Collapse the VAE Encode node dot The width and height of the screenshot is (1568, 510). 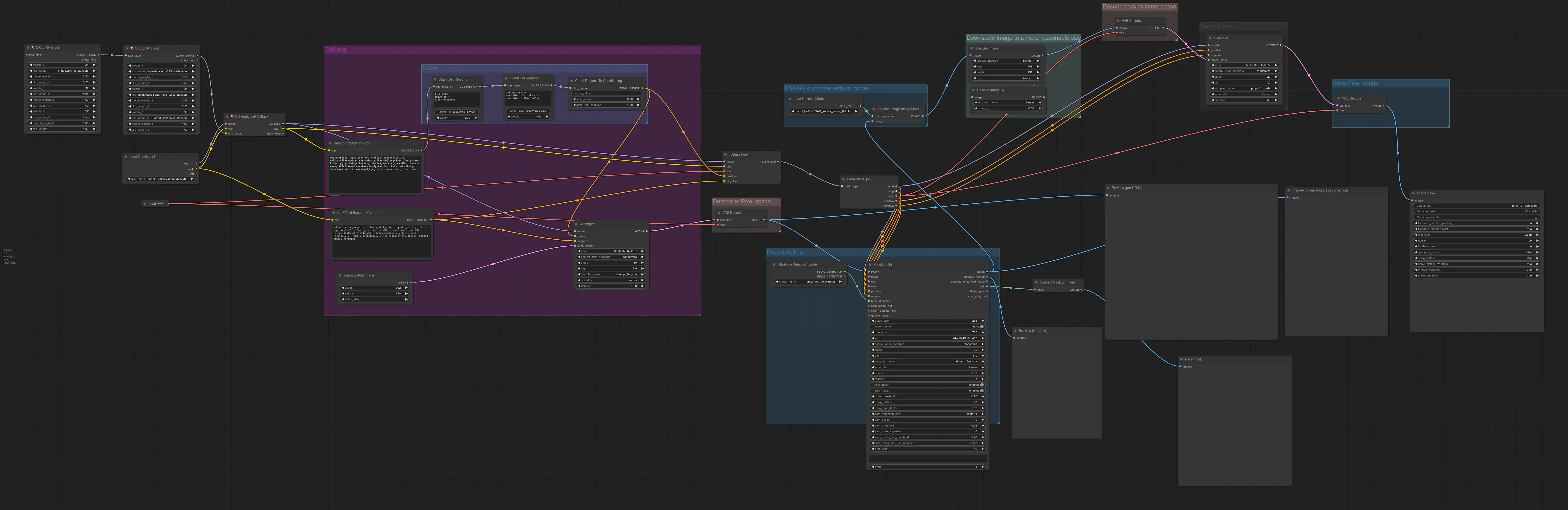click(x=1119, y=21)
